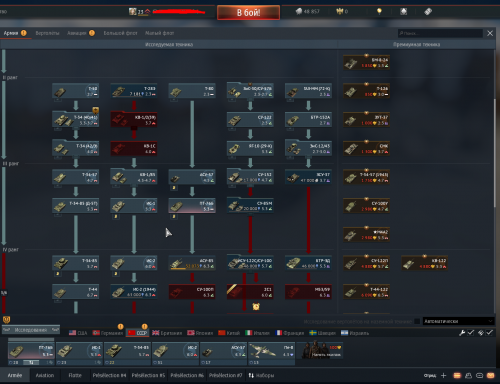500x384 pixels.
Task: Click the recruit crew slot
Action: [320, 351]
